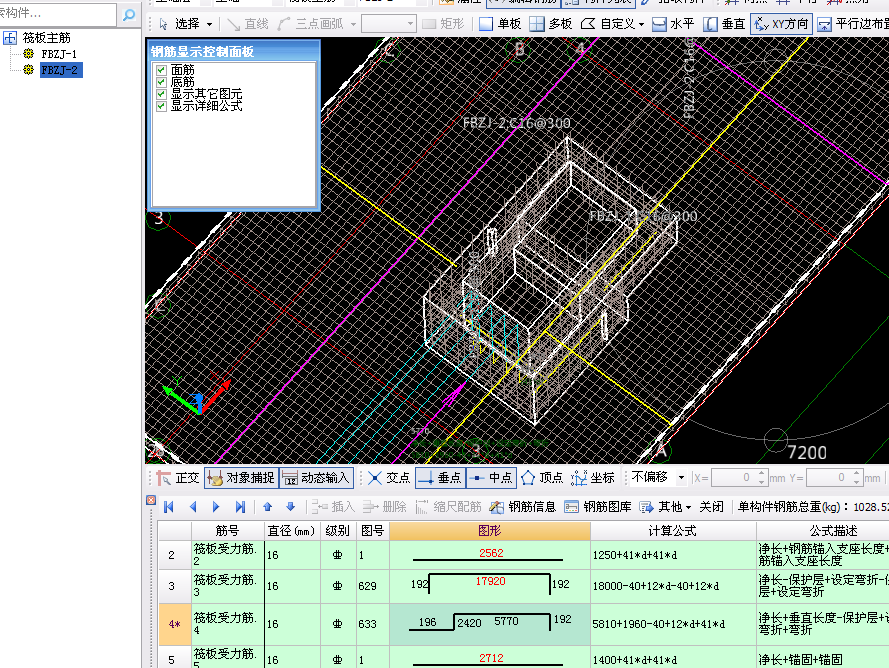Activate the 选择 selection tool
This screenshot has width=889, height=668.
click(180, 24)
